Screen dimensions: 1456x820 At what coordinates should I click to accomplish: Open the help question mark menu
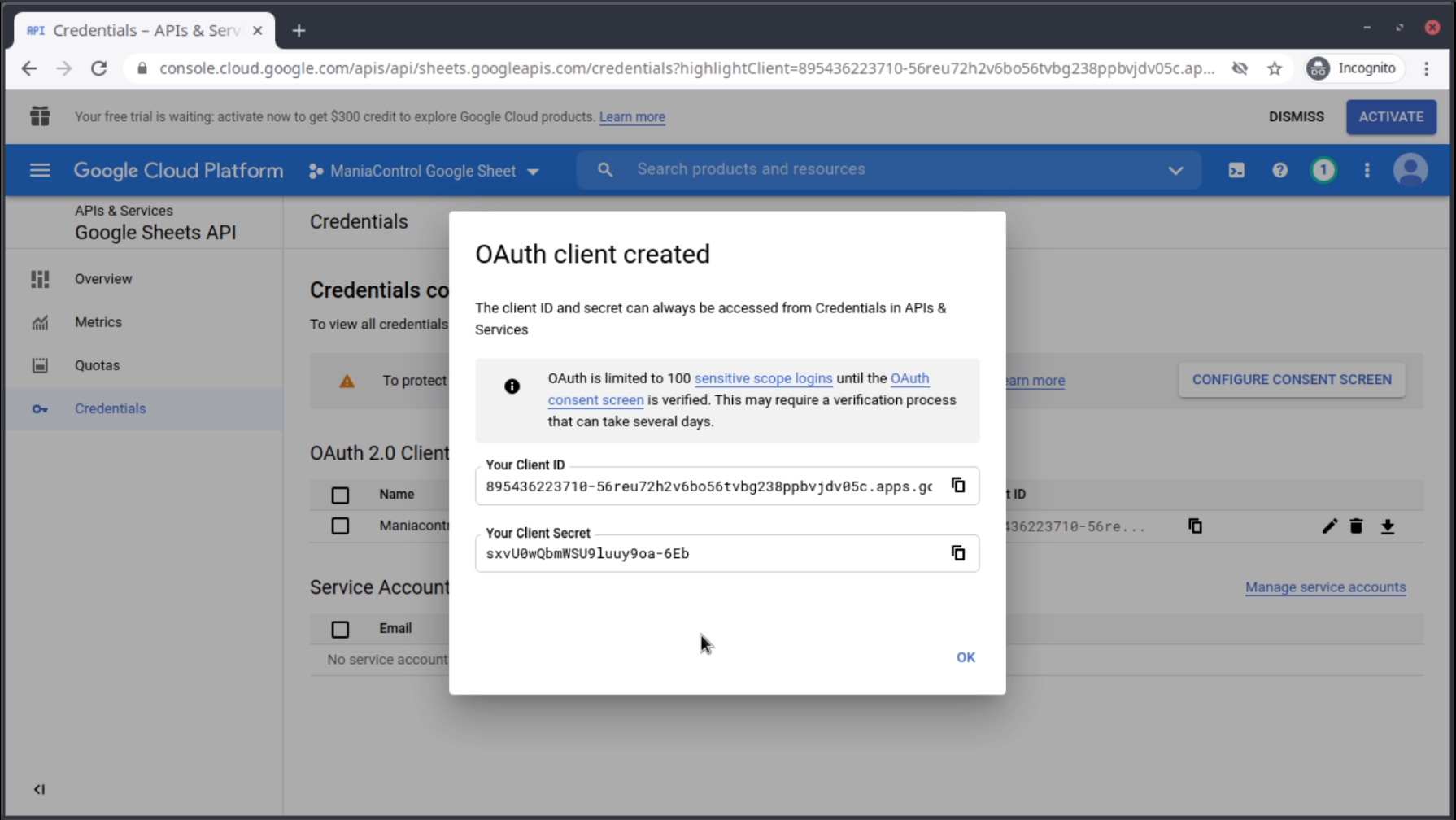point(1279,171)
